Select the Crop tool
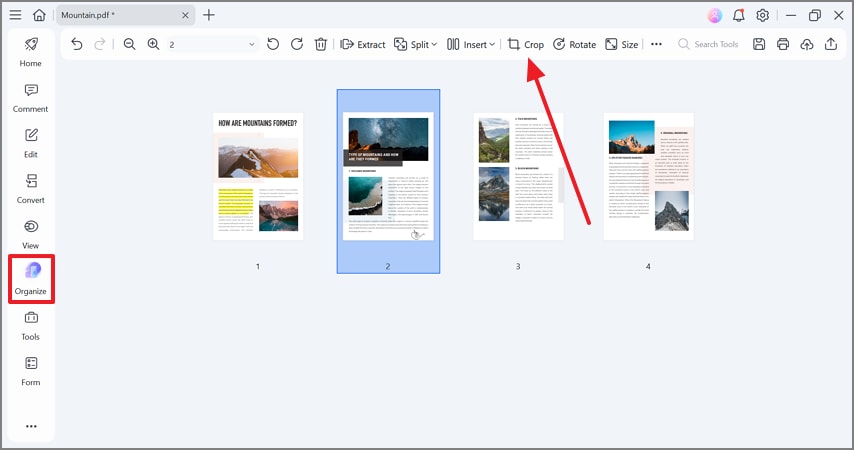 526,45
